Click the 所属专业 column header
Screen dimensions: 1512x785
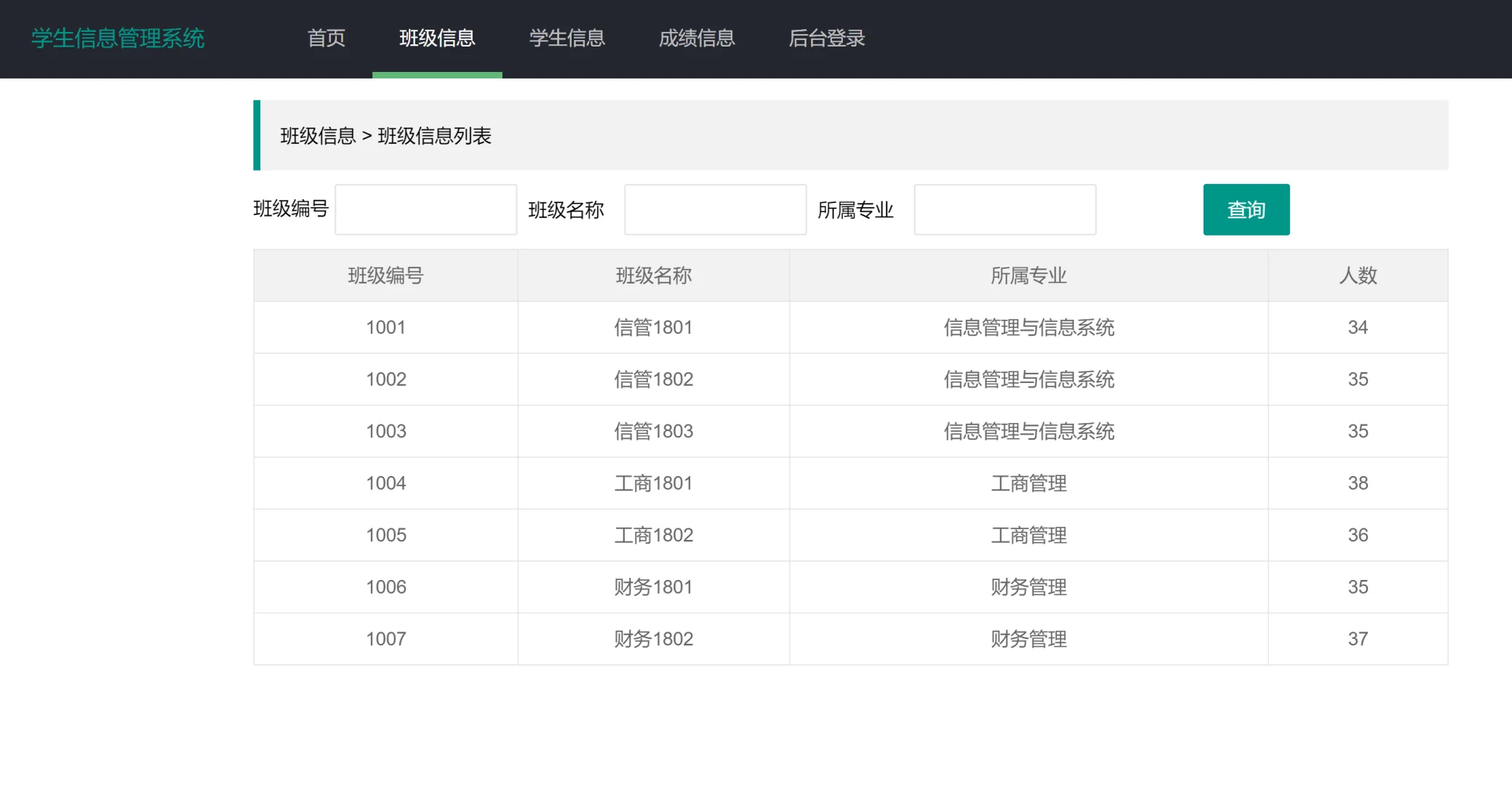pyautogui.click(x=1028, y=275)
